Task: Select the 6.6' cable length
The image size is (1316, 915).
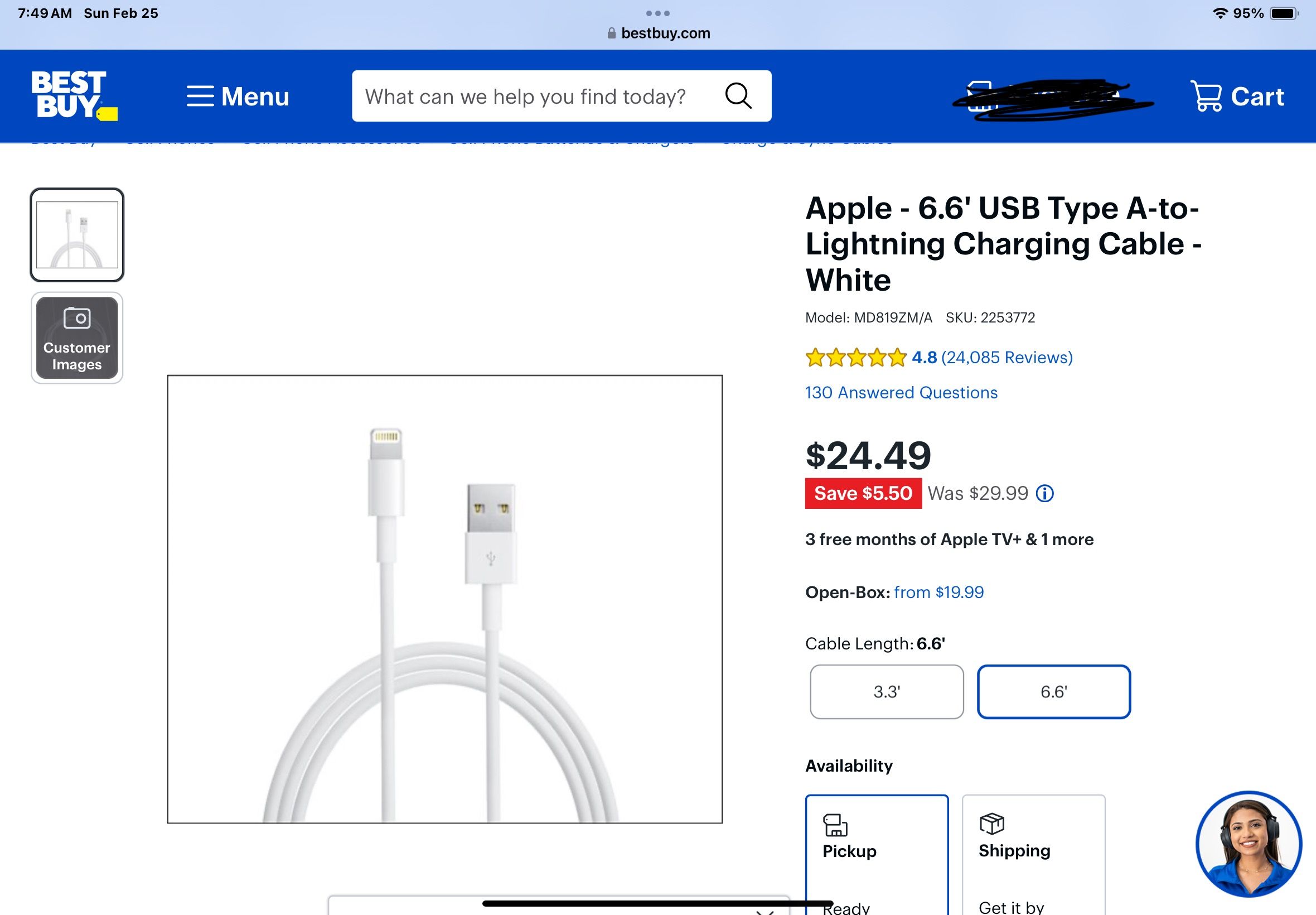Action: coord(1053,692)
